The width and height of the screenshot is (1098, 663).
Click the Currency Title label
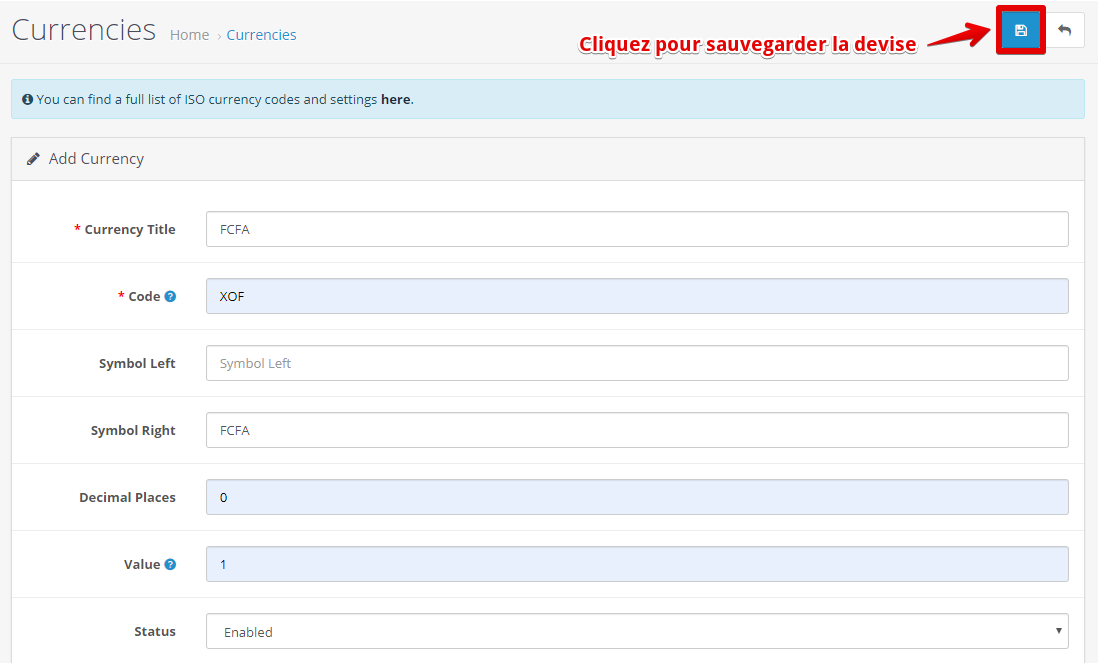pos(130,230)
